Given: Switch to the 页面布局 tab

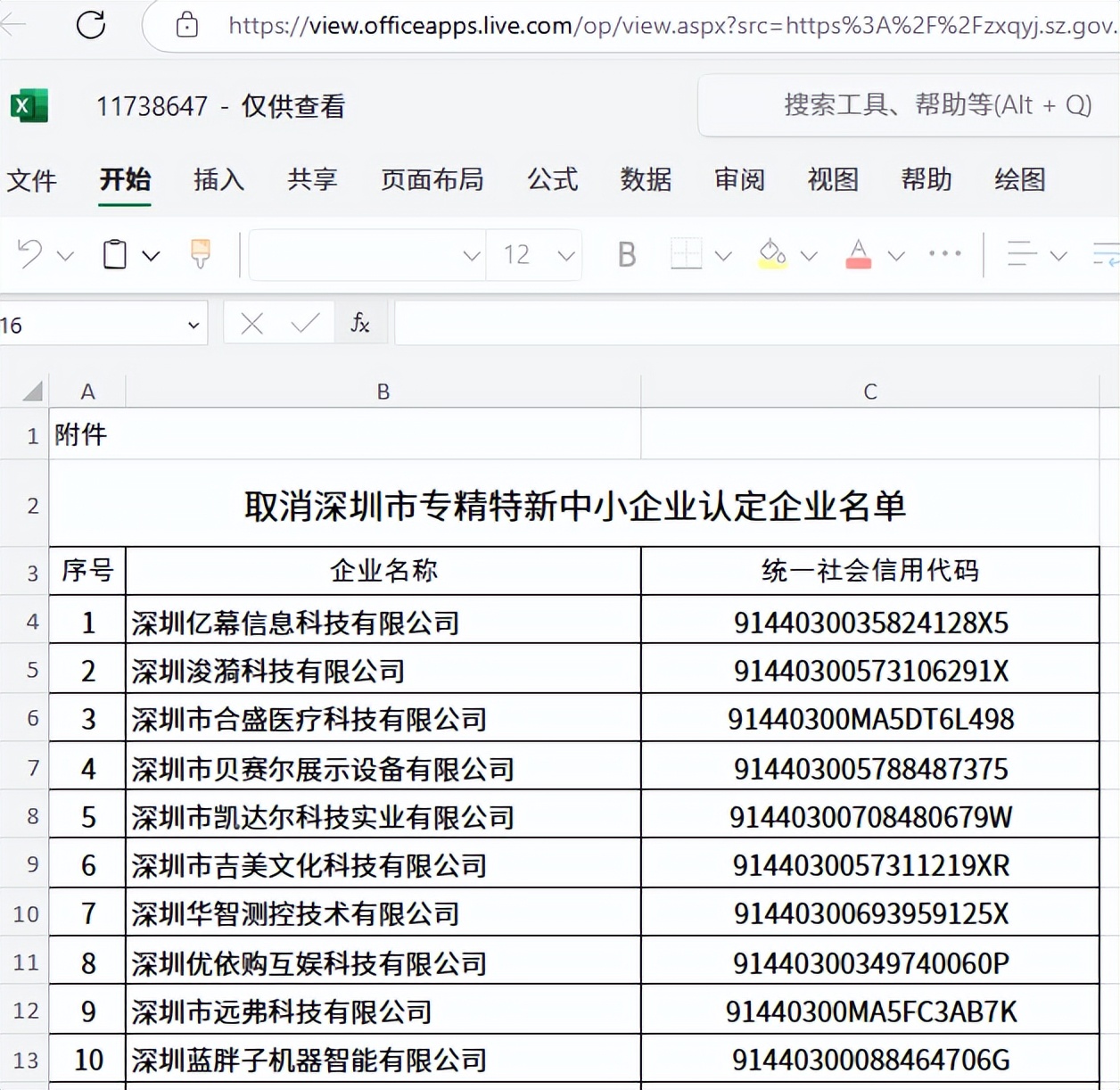Looking at the screenshot, I should [x=432, y=180].
